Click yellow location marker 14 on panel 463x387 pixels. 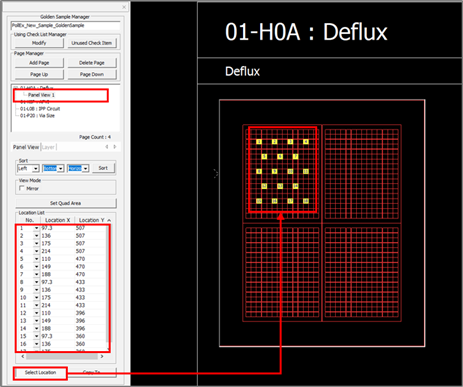295,186
